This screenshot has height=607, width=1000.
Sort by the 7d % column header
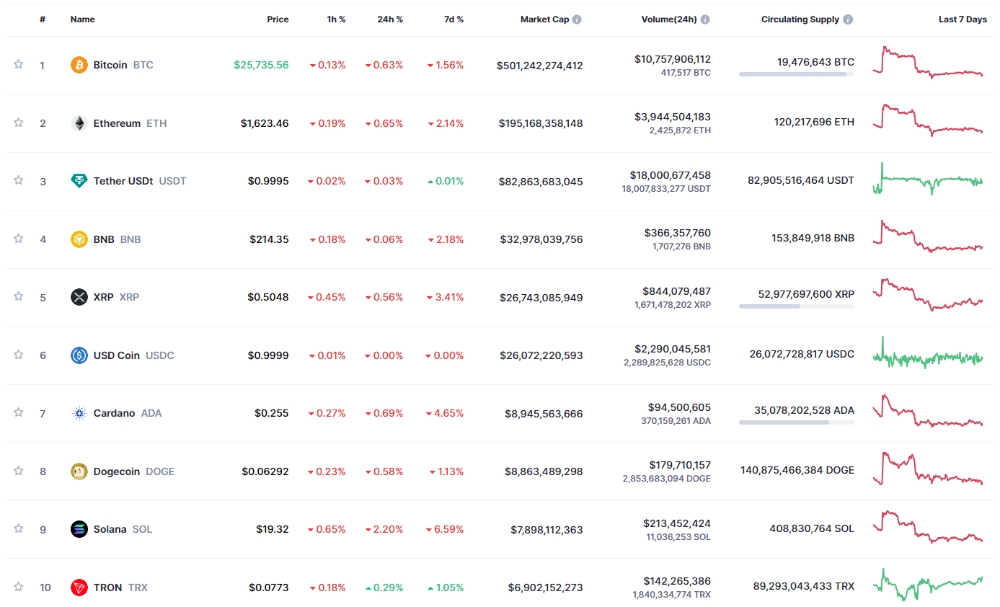click(x=453, y=19)
